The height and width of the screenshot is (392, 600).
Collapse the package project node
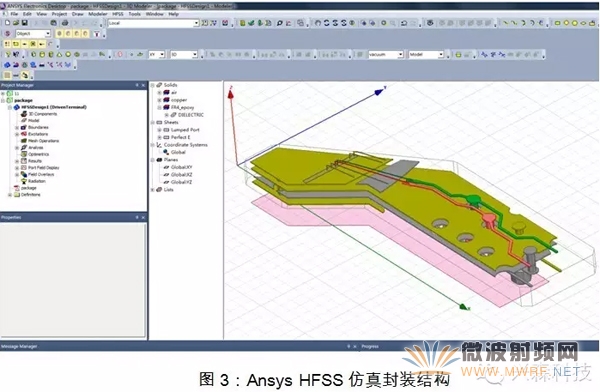[3, 100]
